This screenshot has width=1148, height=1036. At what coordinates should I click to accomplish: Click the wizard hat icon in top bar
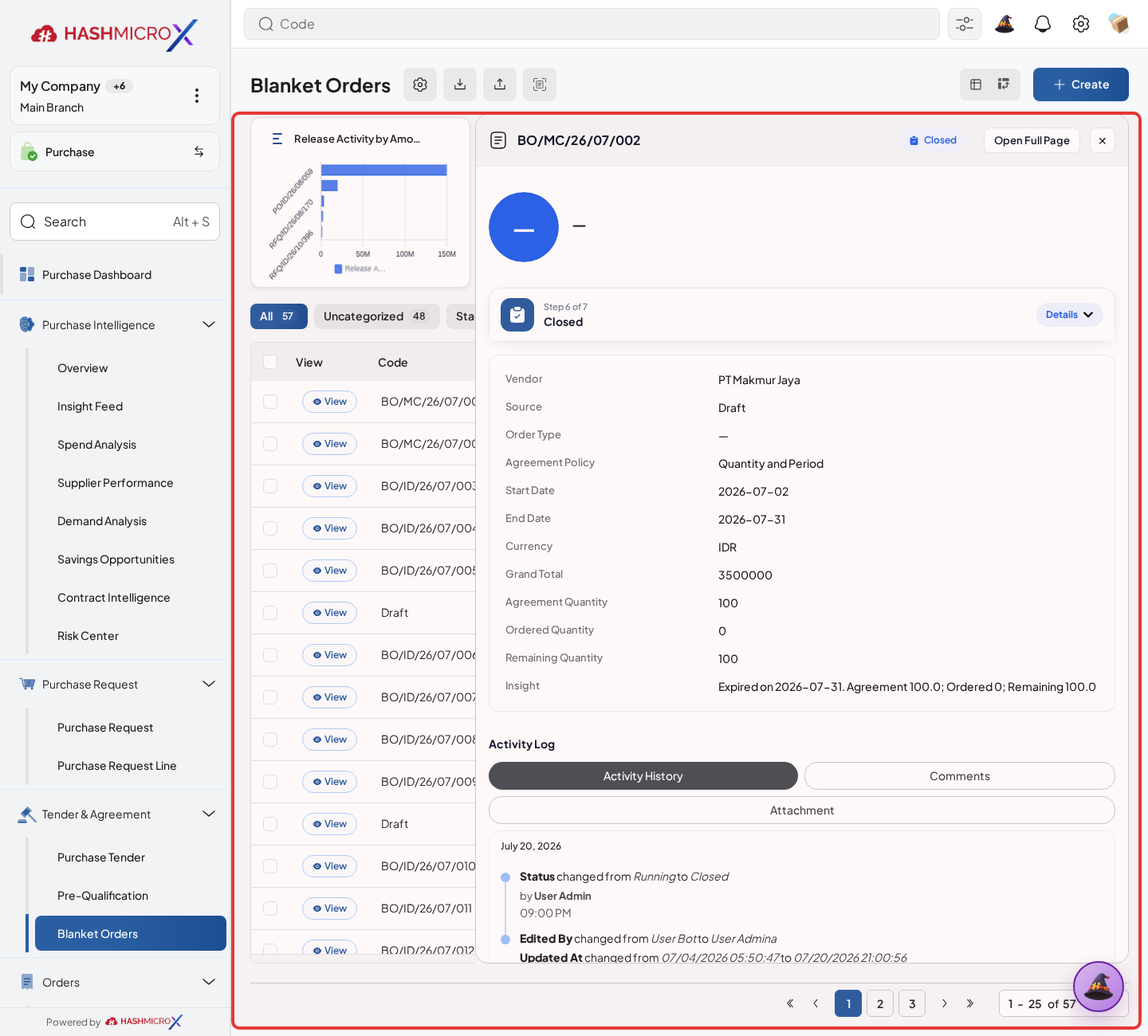click(x=1005, y=24)
